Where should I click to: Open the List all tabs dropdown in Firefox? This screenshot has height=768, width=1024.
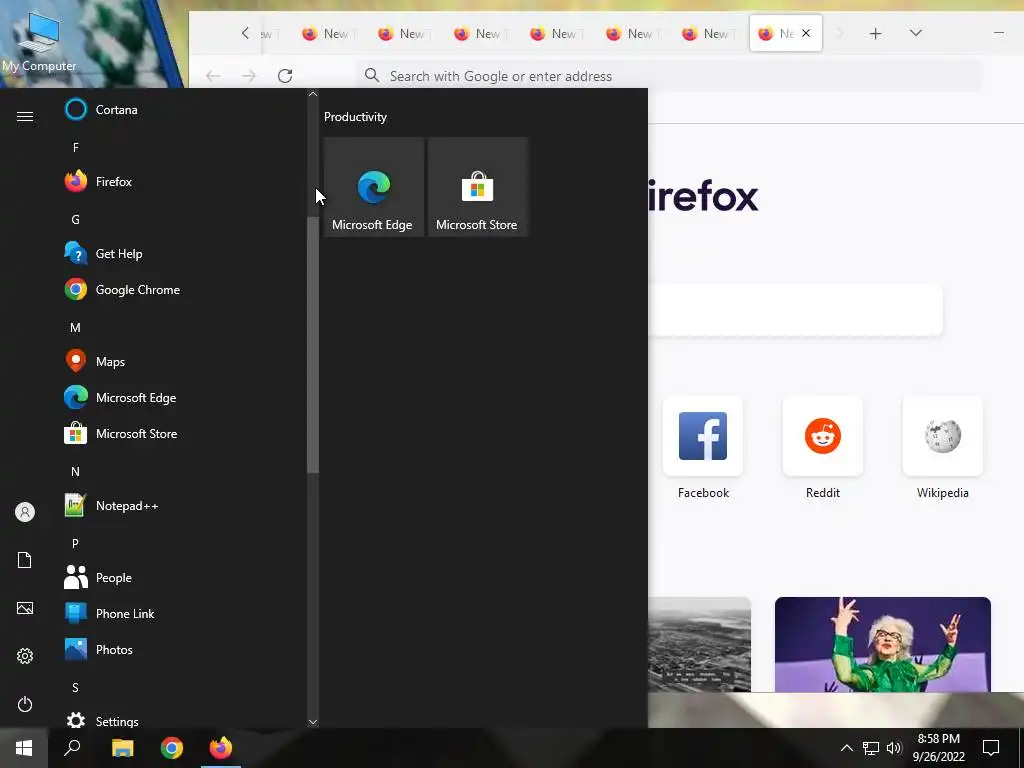click(x=916, y=33)
